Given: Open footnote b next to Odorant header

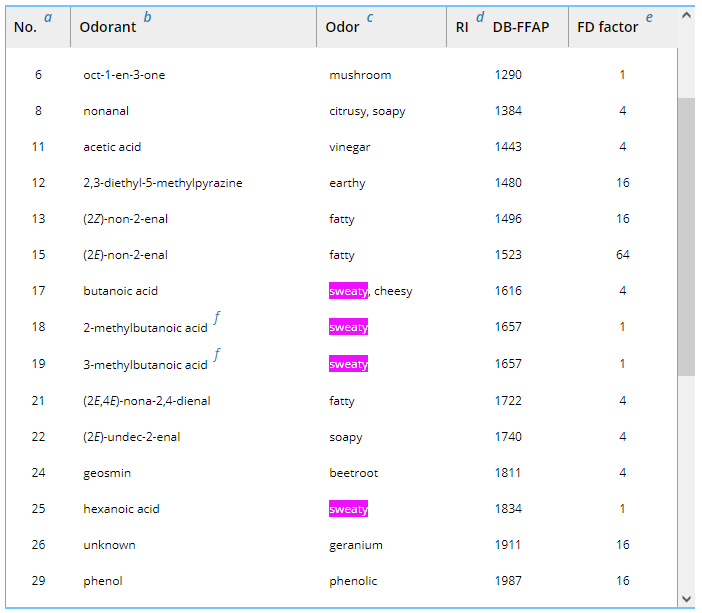Looking at the screenshot, I should 148,18.
